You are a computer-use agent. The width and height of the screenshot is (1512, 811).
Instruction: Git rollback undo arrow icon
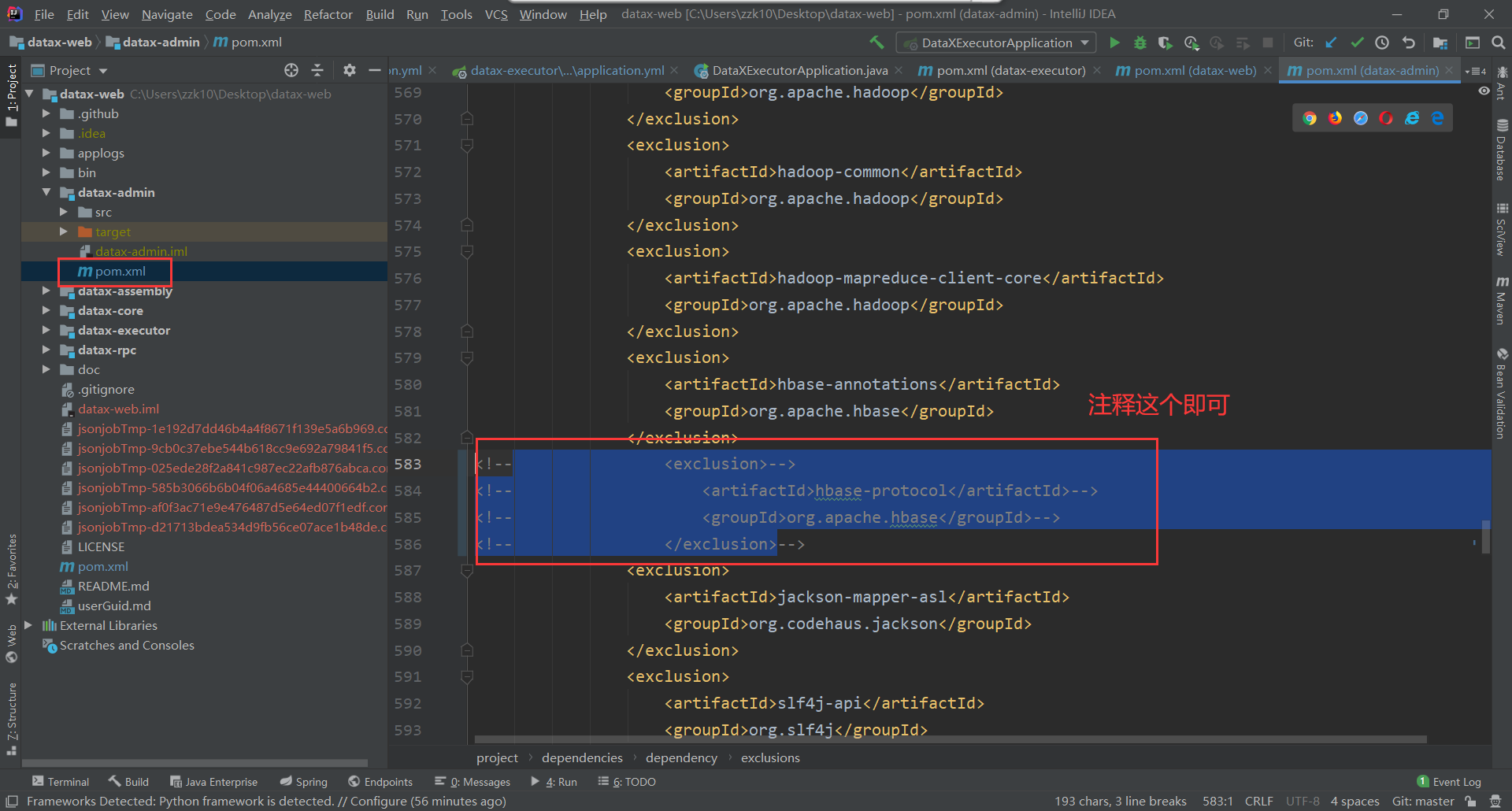(x=1408, y=43)
